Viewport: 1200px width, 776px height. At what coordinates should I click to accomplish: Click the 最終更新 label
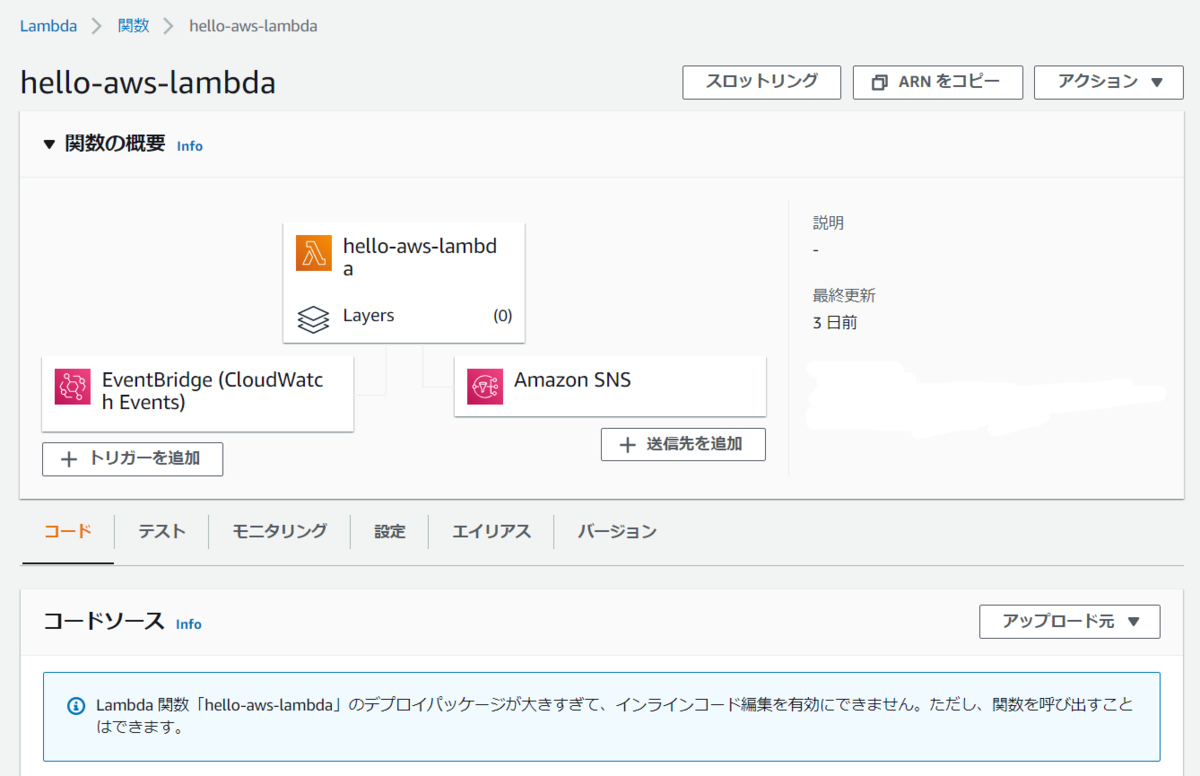click(844, 296)
